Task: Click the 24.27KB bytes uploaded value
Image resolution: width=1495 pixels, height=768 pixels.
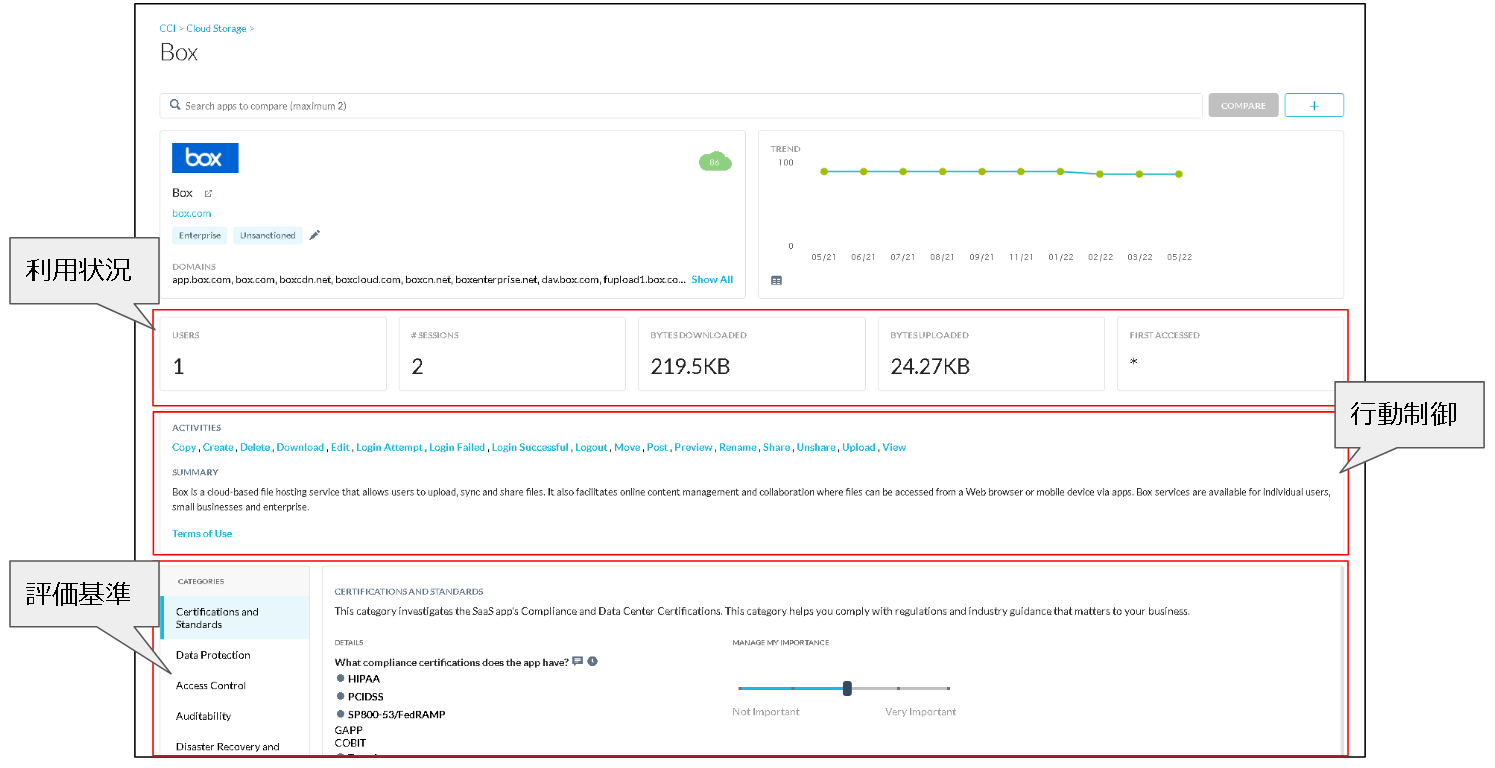Action: point(930,367)
